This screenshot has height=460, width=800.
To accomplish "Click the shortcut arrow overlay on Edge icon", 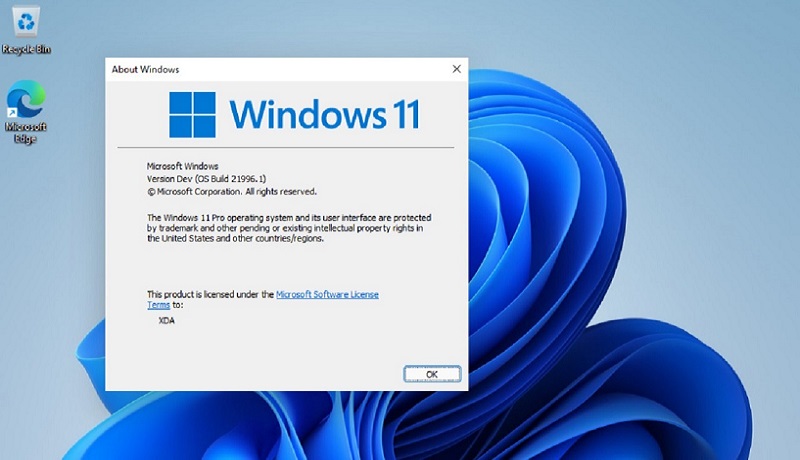I will pos(13,115).
